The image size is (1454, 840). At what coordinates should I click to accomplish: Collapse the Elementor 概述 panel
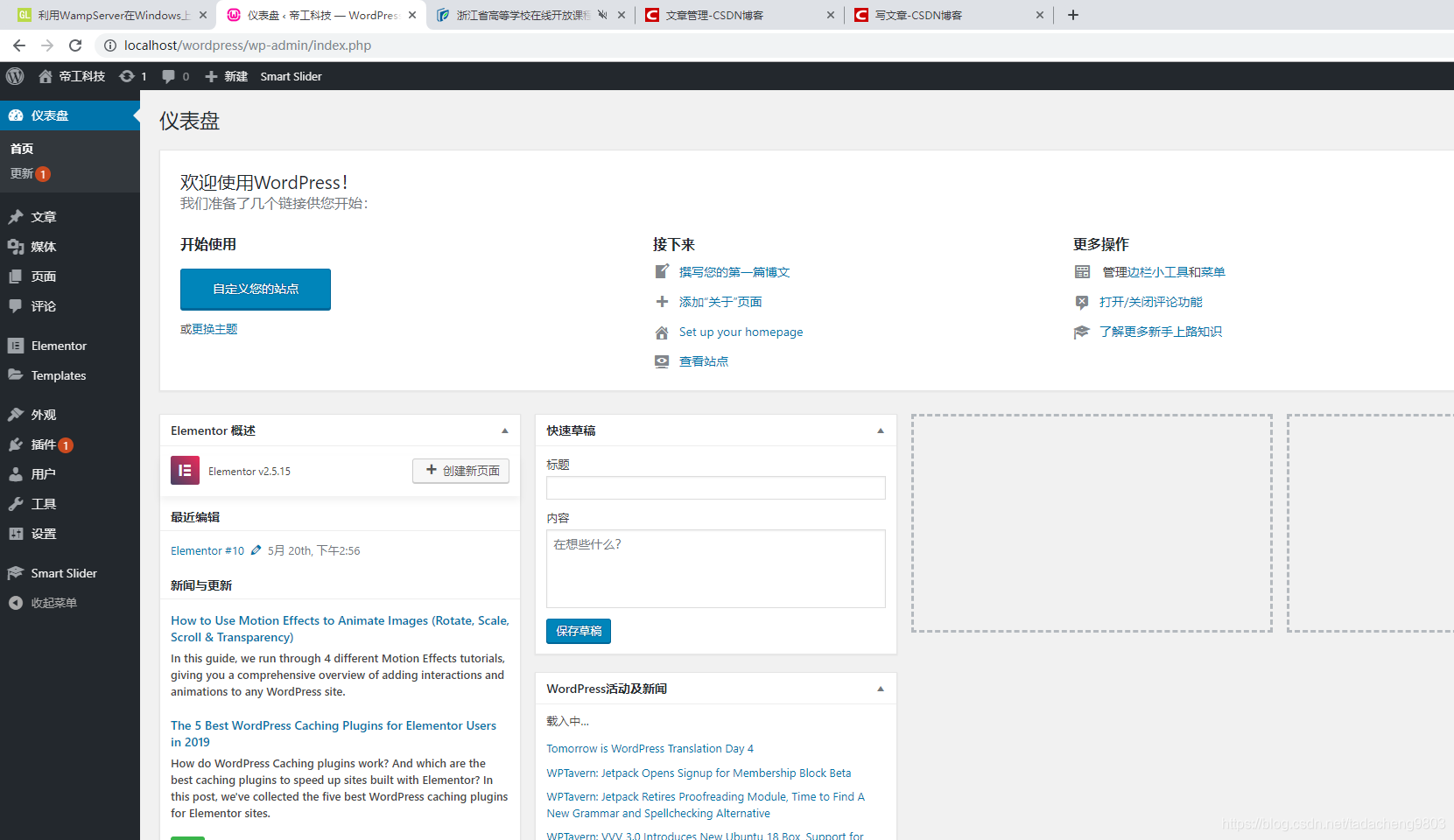click(x=505, y=430)
